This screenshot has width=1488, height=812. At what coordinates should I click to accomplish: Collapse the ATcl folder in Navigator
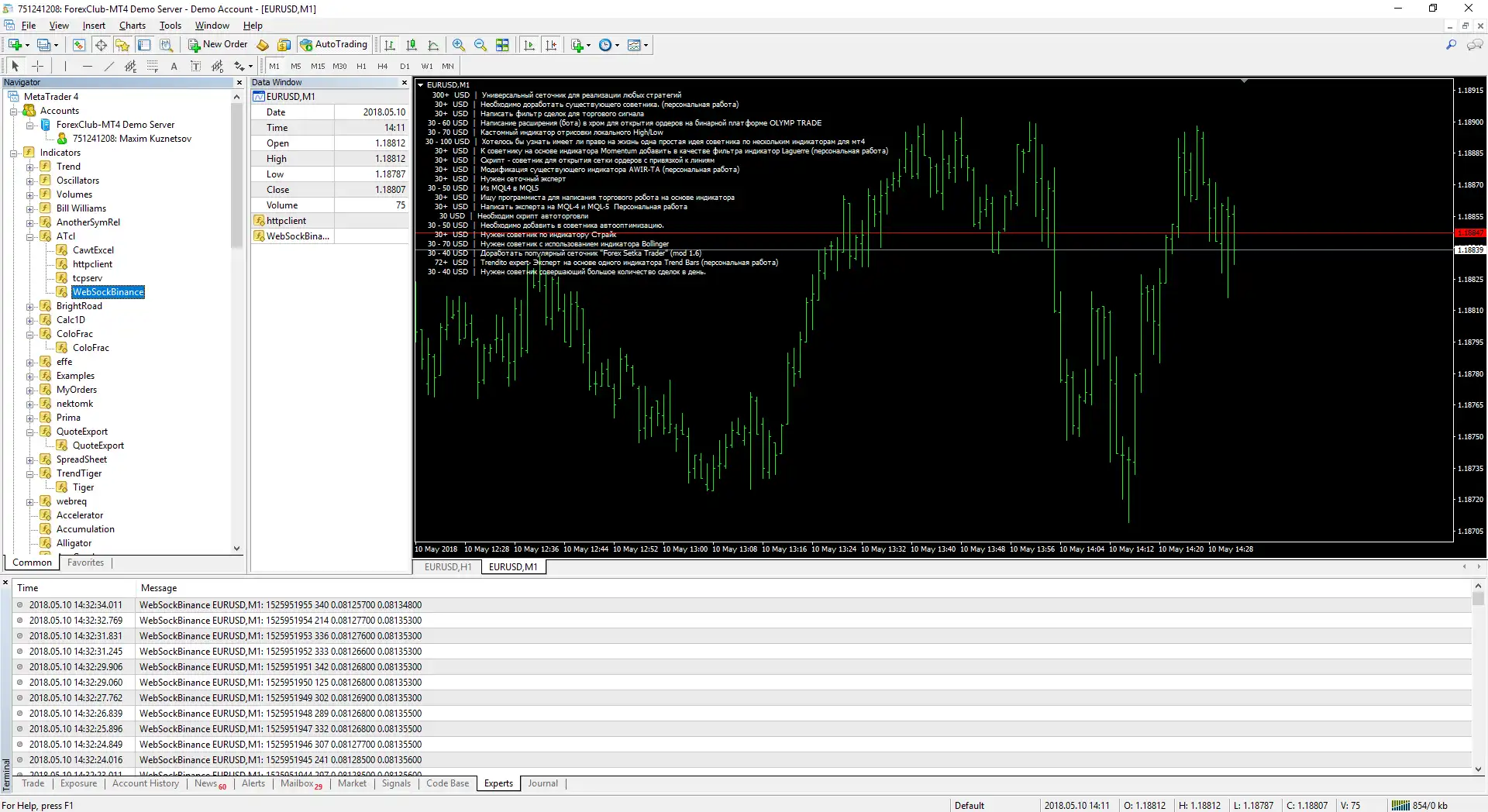point(29,237)
